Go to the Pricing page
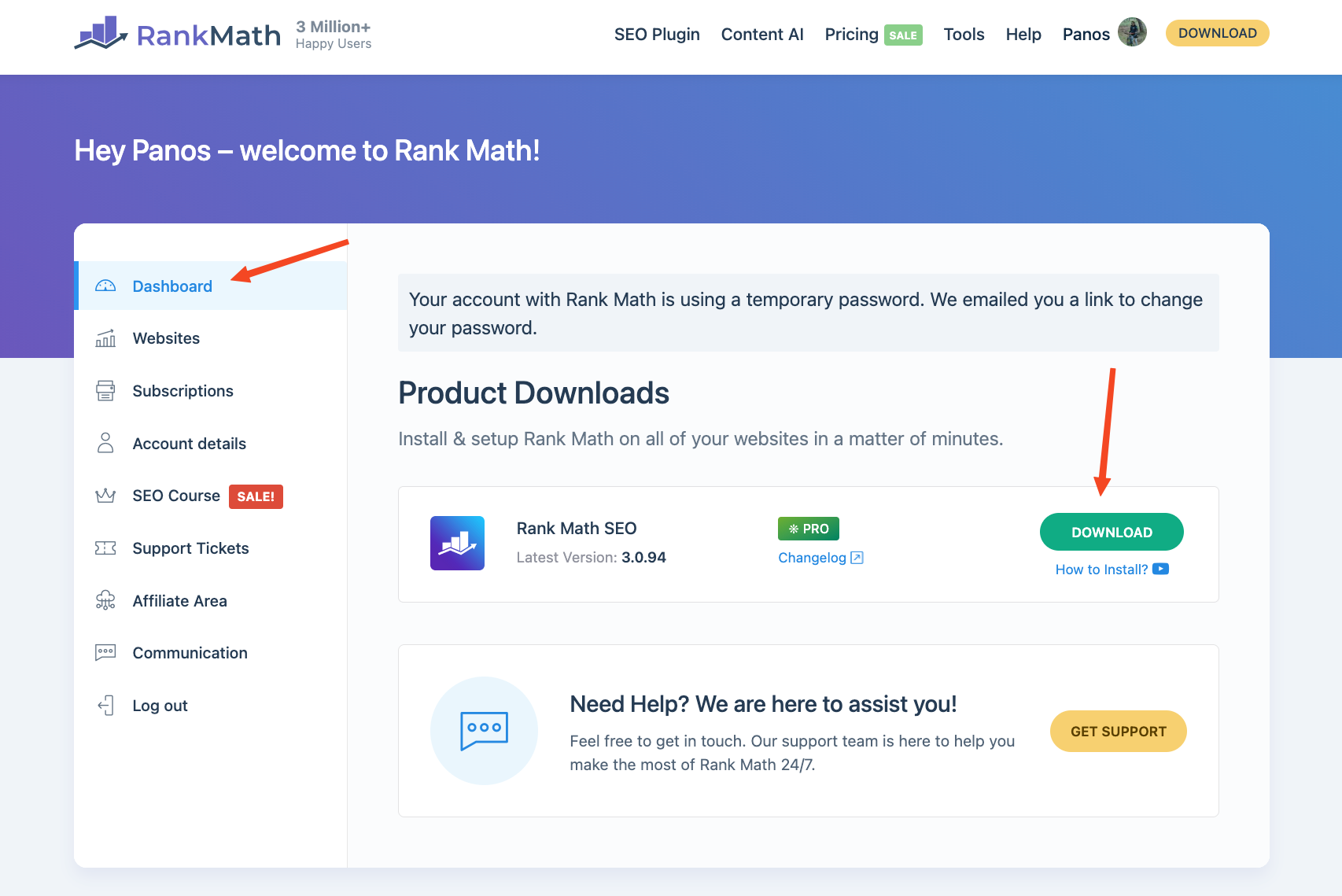Screen dimensions: 1342x896 [x=851, y=35]
